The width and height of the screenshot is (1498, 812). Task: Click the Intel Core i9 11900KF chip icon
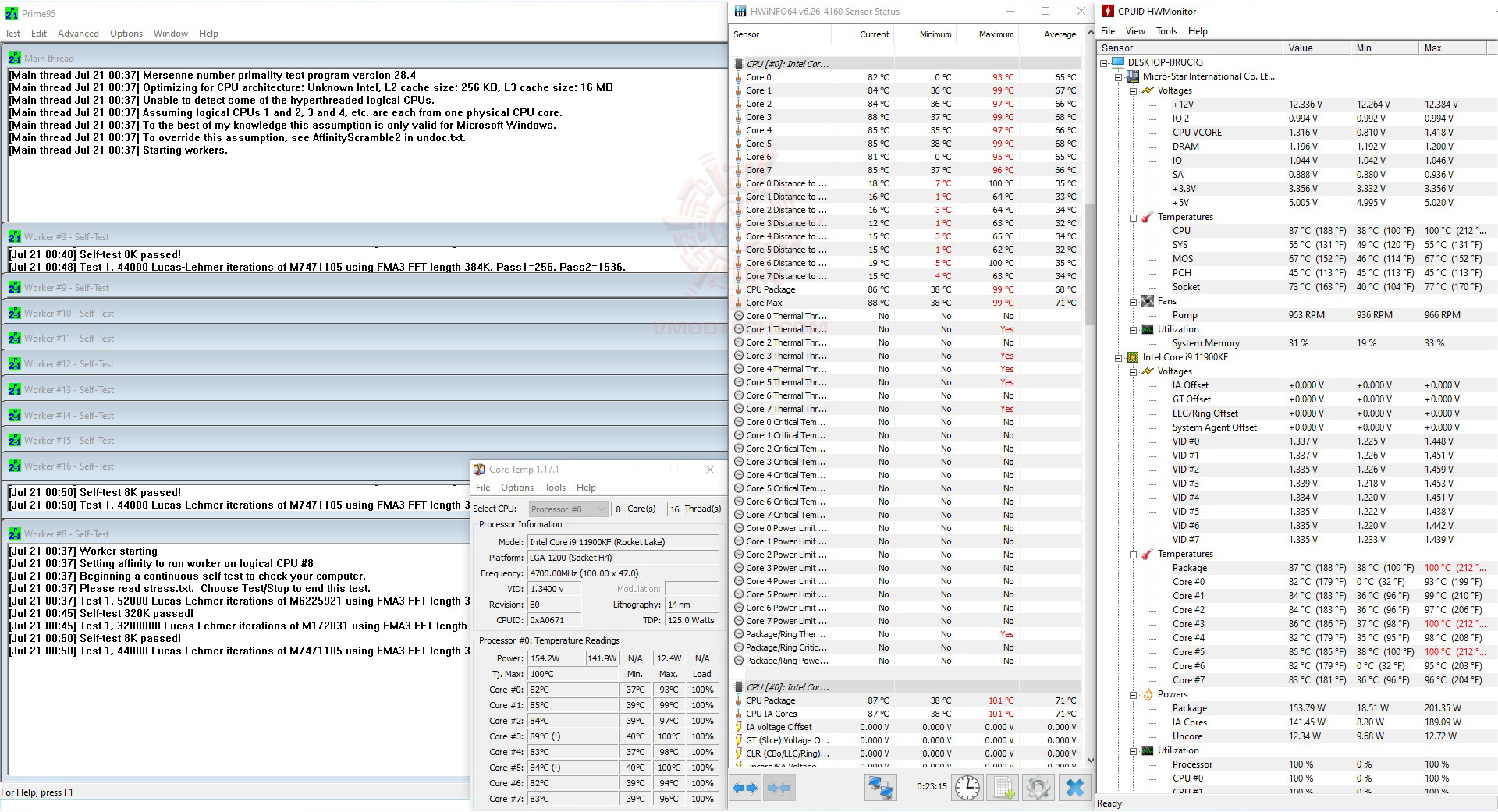pyautogui.click(x=1133, y=357)
